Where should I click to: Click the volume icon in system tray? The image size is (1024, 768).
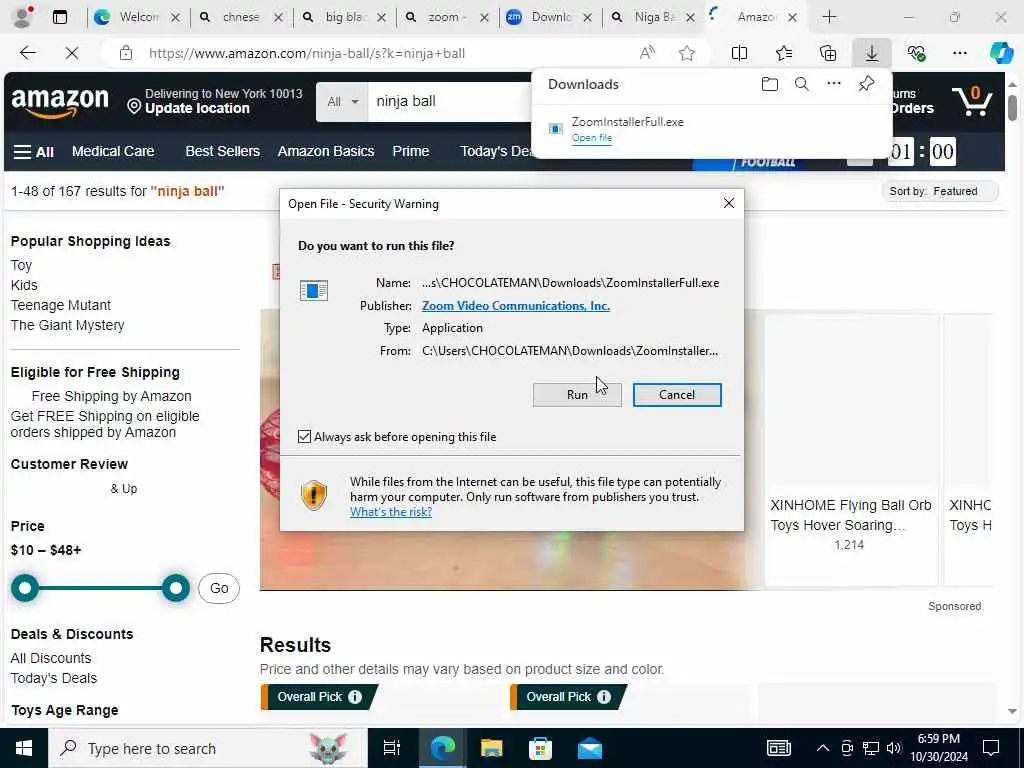[893, 748]
